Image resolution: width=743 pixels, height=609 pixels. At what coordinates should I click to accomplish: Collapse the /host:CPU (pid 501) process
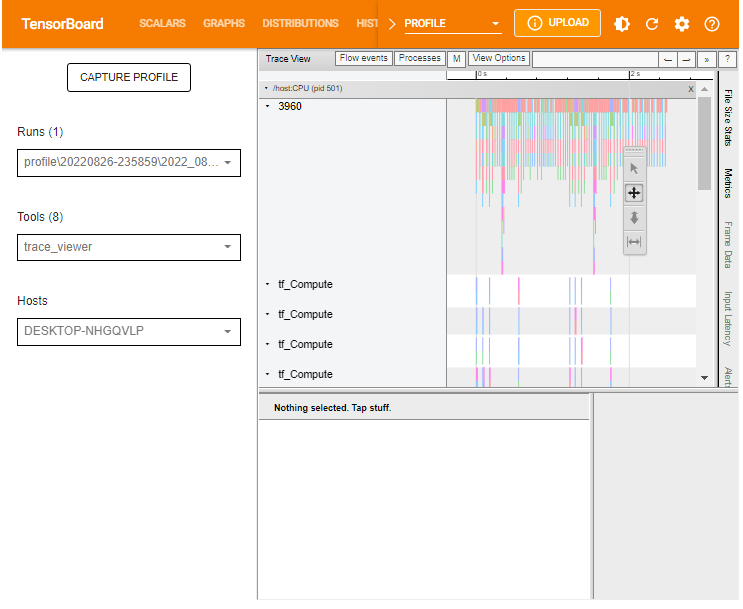point(266,88)
